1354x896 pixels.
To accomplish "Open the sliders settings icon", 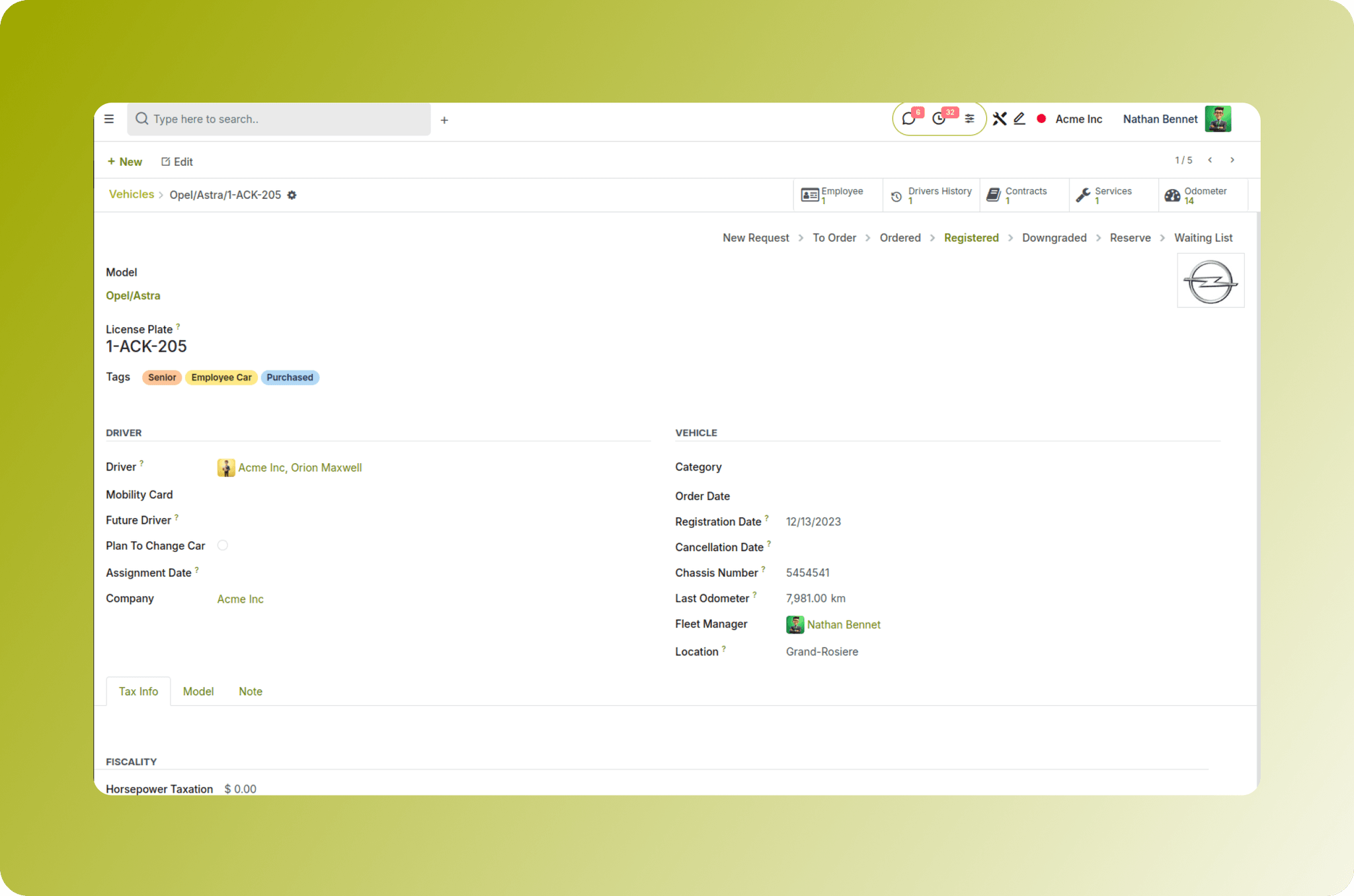I will (x=969, y=119).
